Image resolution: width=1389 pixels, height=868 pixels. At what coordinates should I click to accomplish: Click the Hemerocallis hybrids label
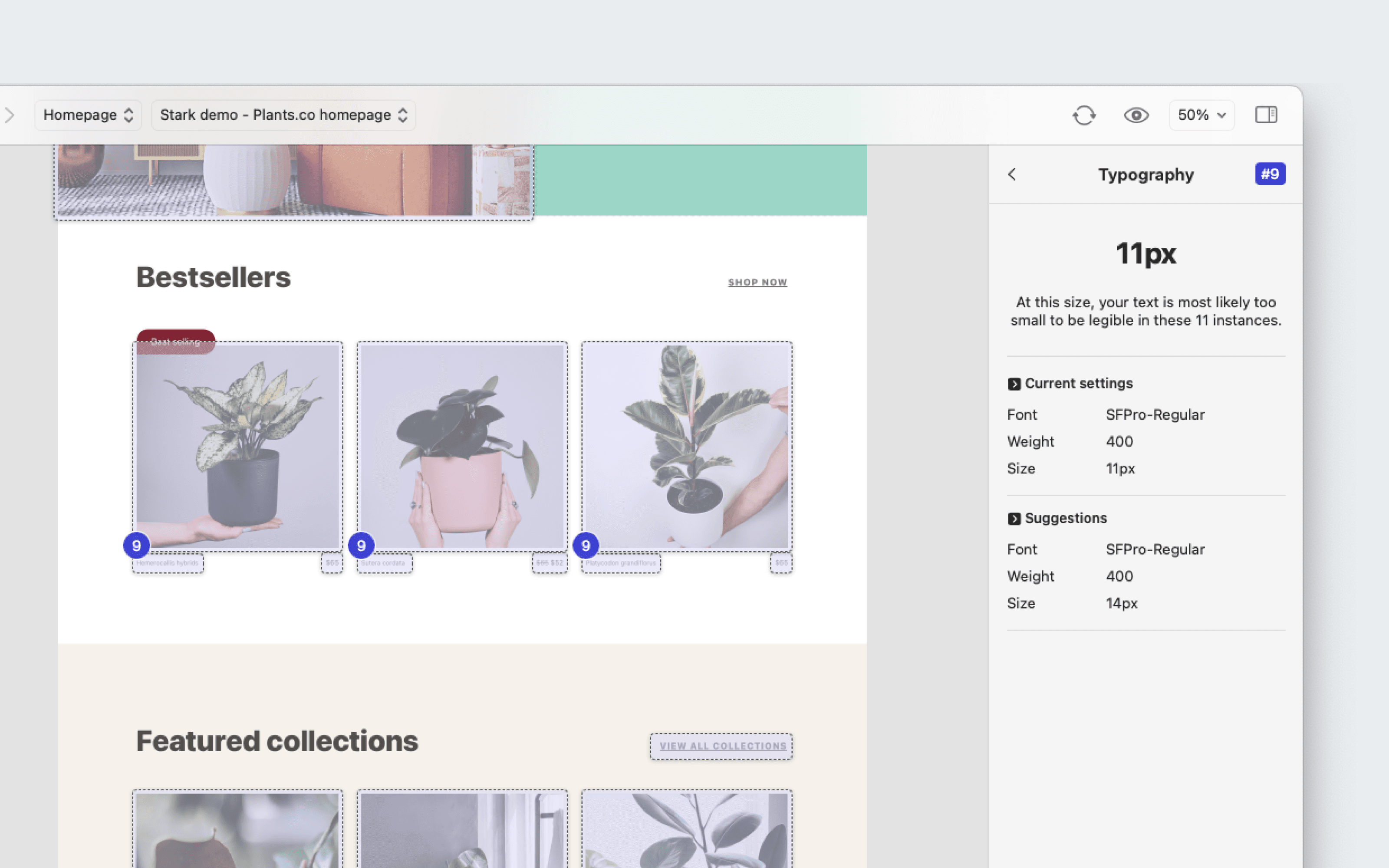tap(168, 563)
